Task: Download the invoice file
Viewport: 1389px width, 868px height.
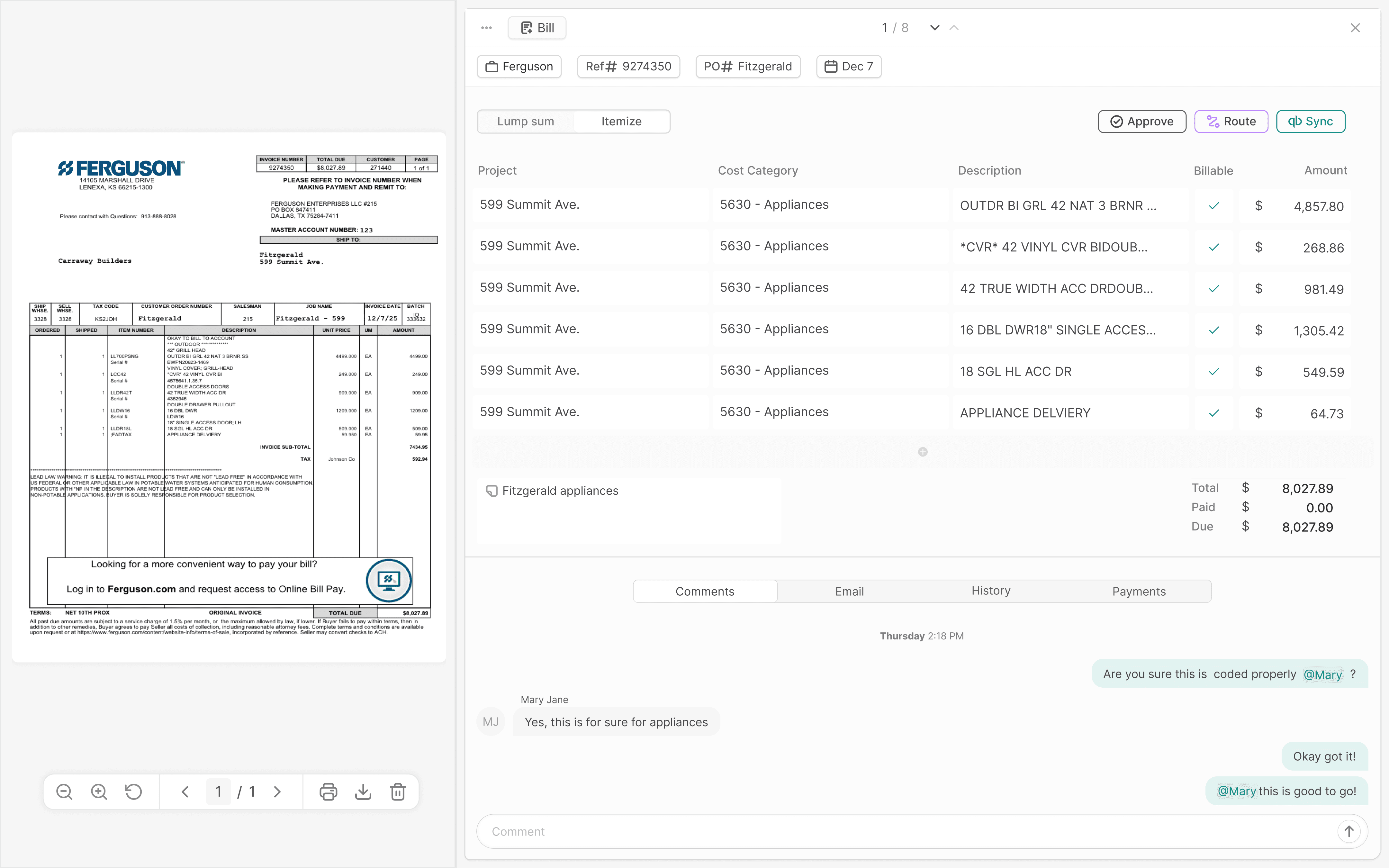Action: [363, 791]
